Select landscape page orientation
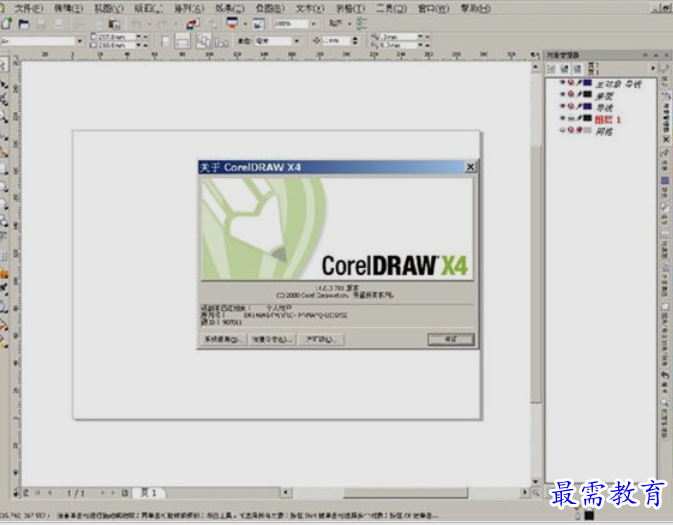The height and width of the screenshot is (525, 673). tap(183, 42)
